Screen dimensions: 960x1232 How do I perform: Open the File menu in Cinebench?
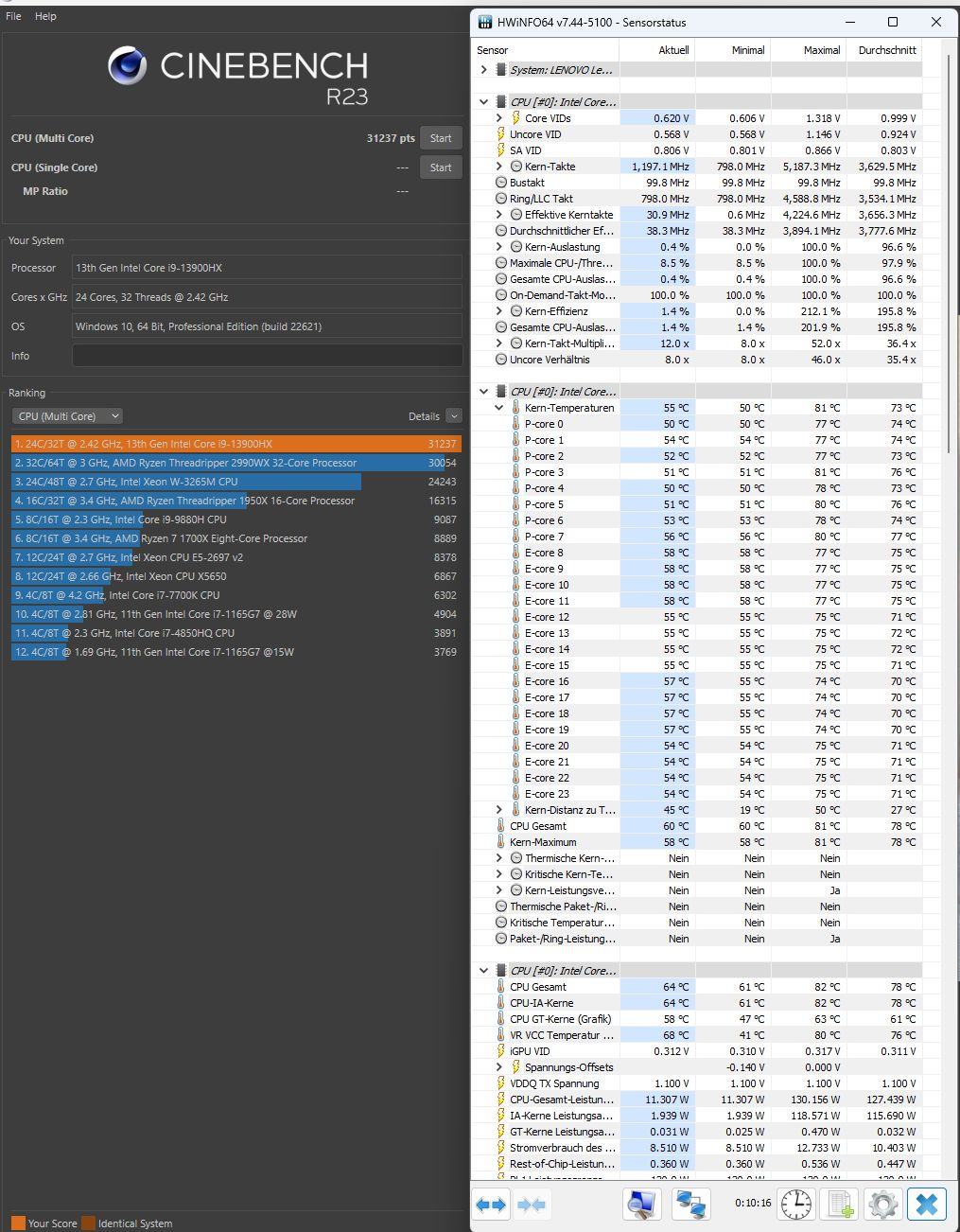pos(14,16)
